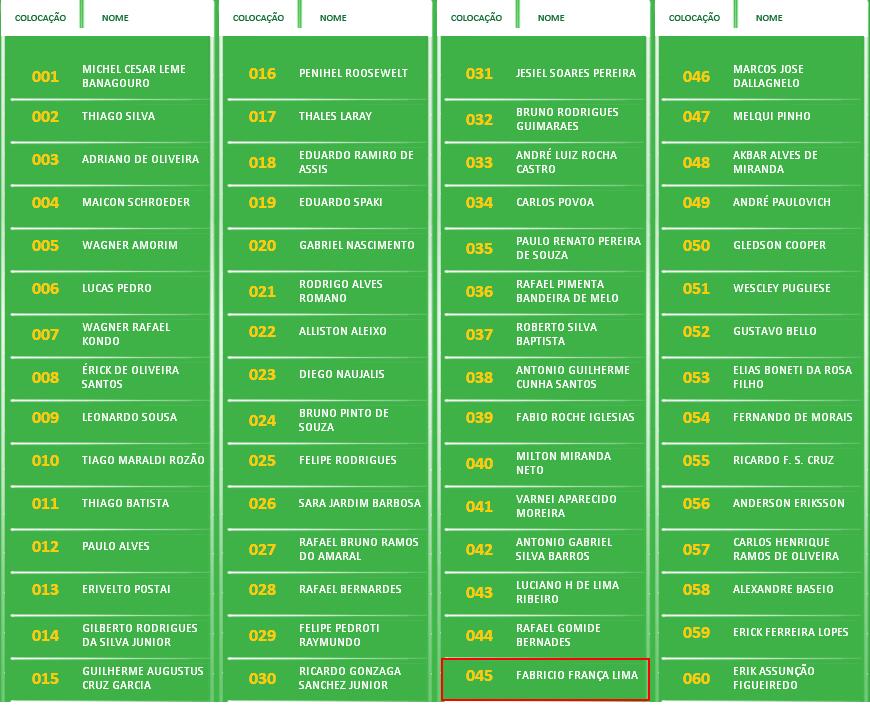
Task: Click the NOME header above Penihel Roosewelt
Action: click(333, 18)
